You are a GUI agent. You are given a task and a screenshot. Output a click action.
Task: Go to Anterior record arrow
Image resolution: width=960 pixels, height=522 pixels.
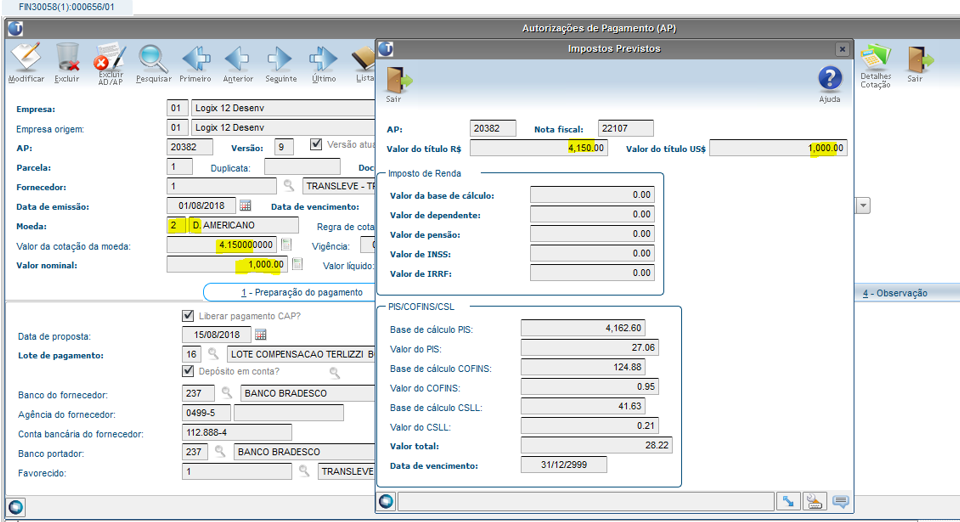pos(238,58)
